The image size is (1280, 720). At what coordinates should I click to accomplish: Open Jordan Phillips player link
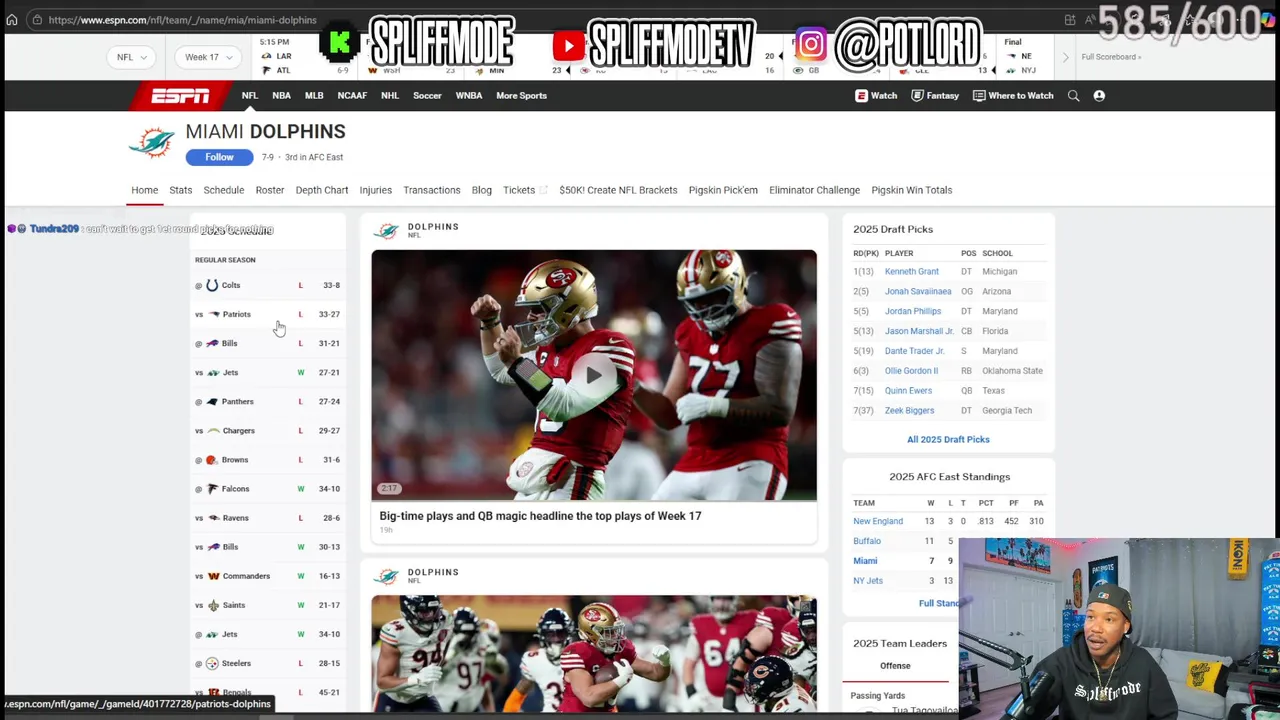tap(913, 311)
